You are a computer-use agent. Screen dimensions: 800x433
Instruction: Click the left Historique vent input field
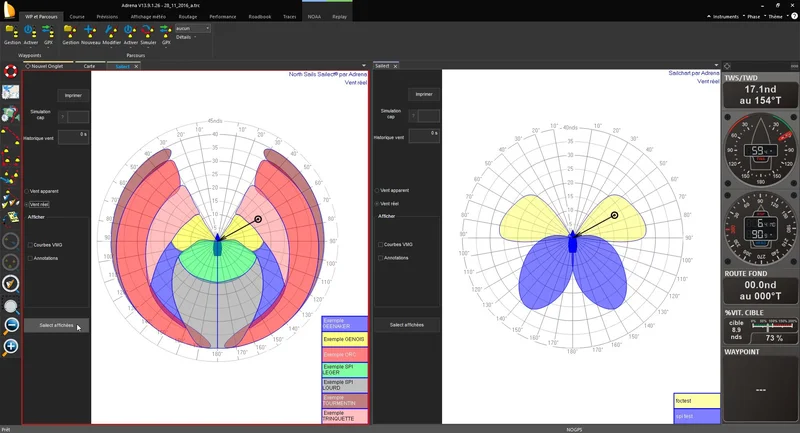pyautogui.click(x=73, y=136)
